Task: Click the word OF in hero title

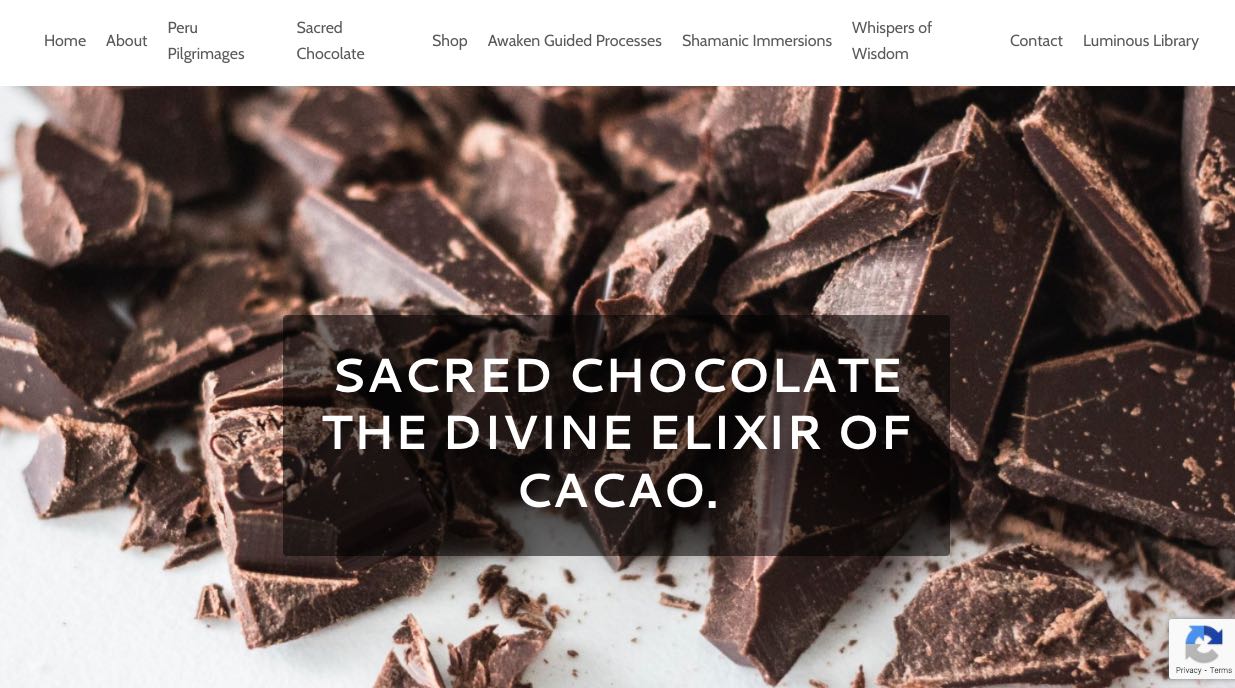Action: 876,433
